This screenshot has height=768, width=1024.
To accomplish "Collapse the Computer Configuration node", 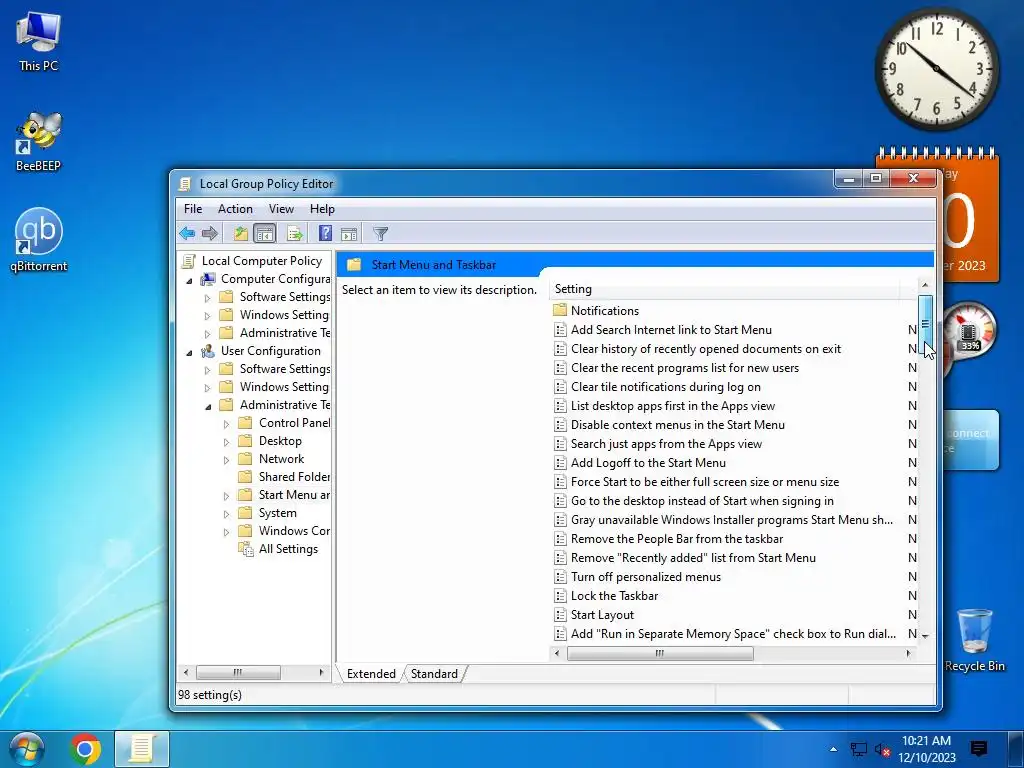I will tap(189, 281).
